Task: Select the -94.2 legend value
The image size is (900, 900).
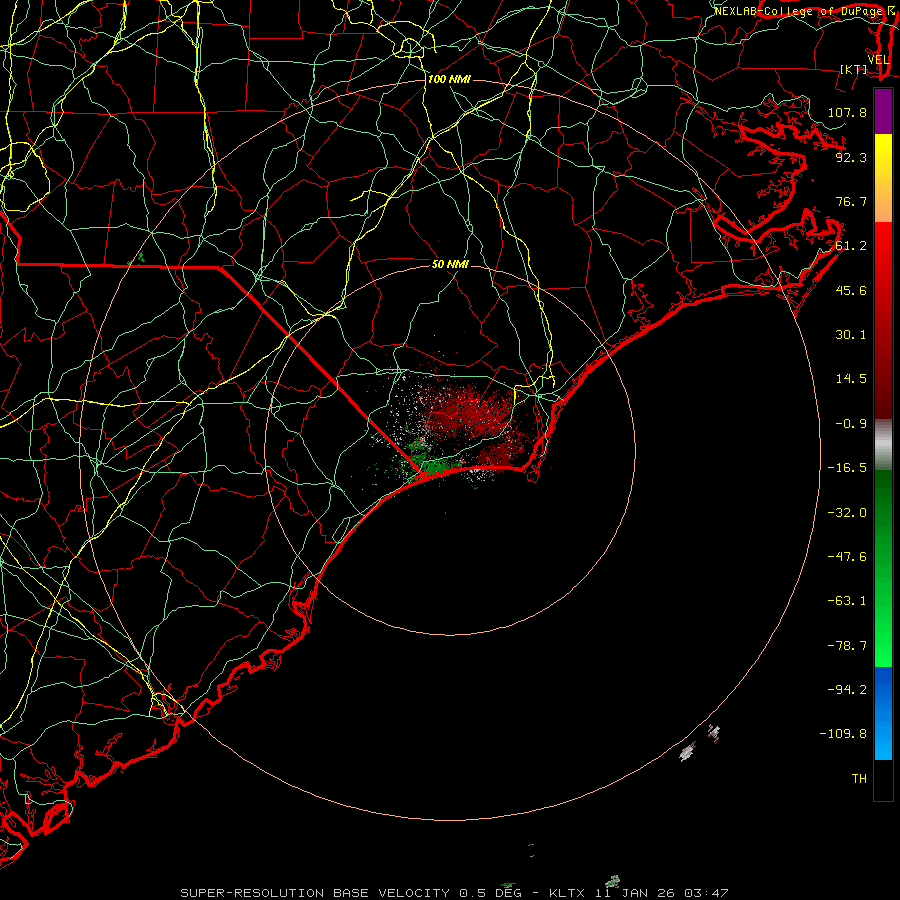Action: coord(847,690)
